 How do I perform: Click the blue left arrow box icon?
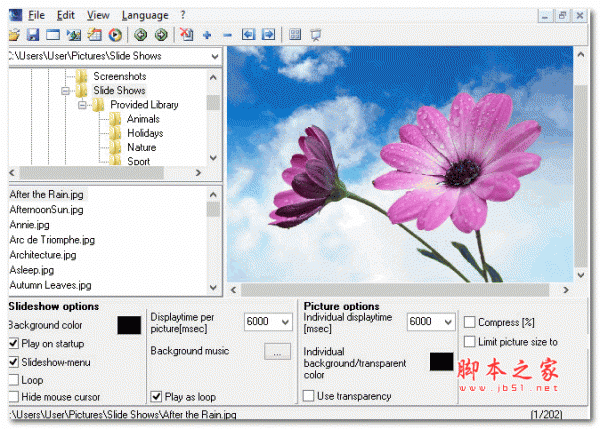tap(248, 35)
